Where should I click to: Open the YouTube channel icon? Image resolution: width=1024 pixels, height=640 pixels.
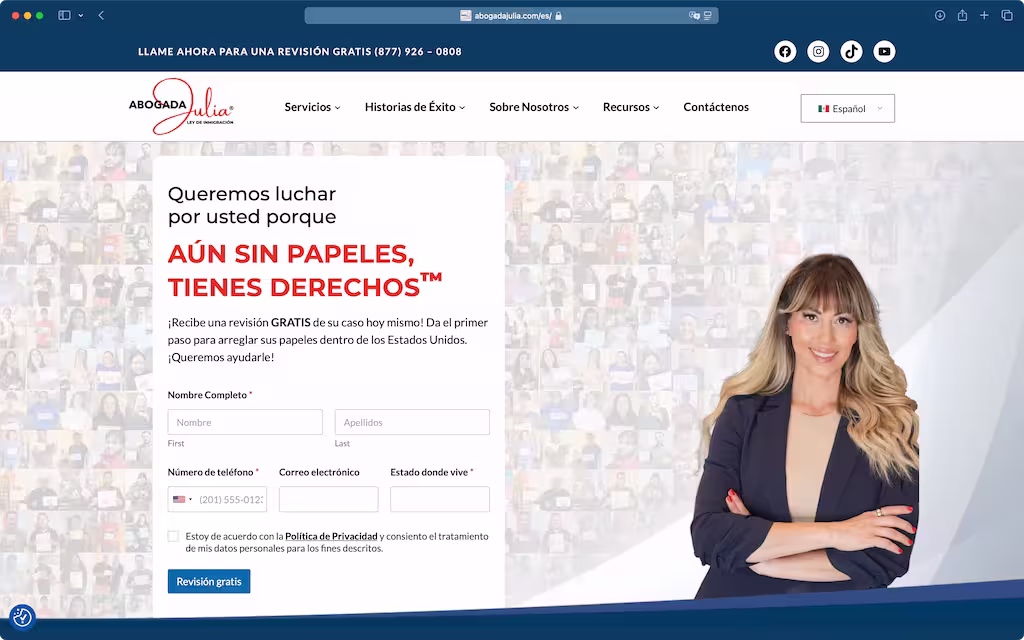point(884,52)
